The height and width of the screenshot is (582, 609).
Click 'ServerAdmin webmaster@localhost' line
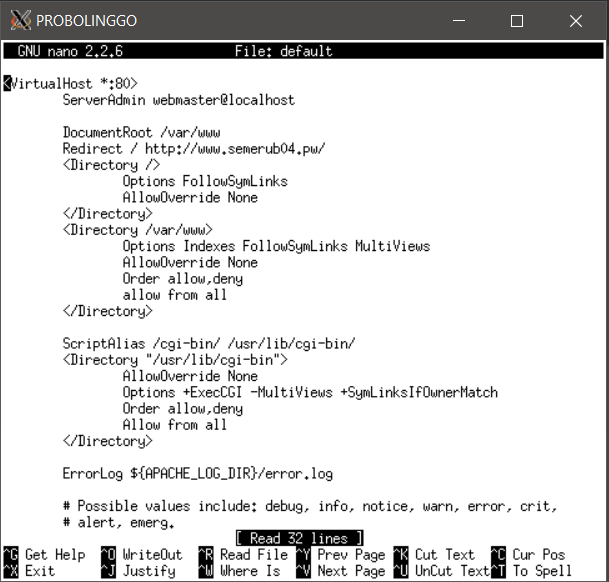click(x=179, y=100)
